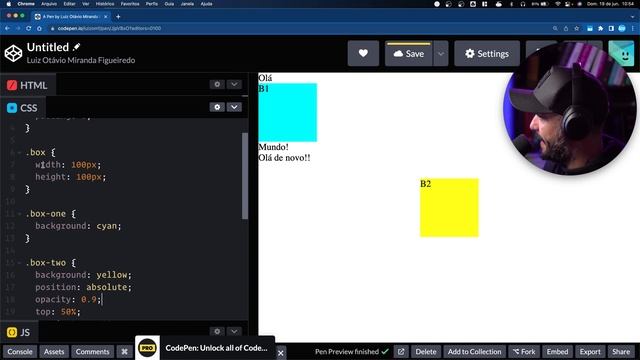This screenshot has width=640, height=360.
Task: Reload the page in Chrome
Action: tap(29, 28)
